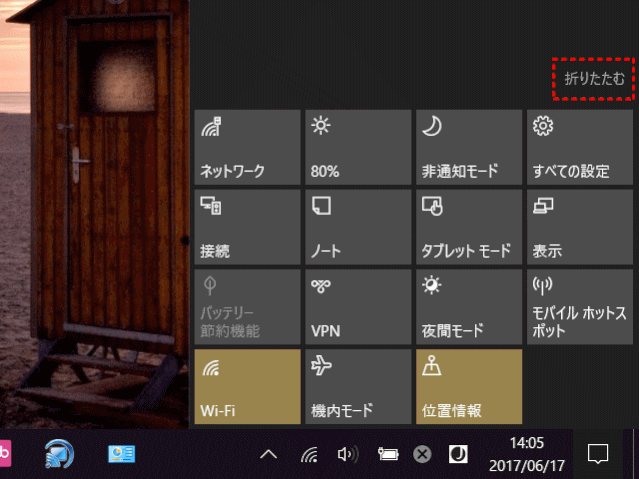Open the light blue card taskbar app
639x479 pixels.
pyautogui.click(x=121, y=454)
